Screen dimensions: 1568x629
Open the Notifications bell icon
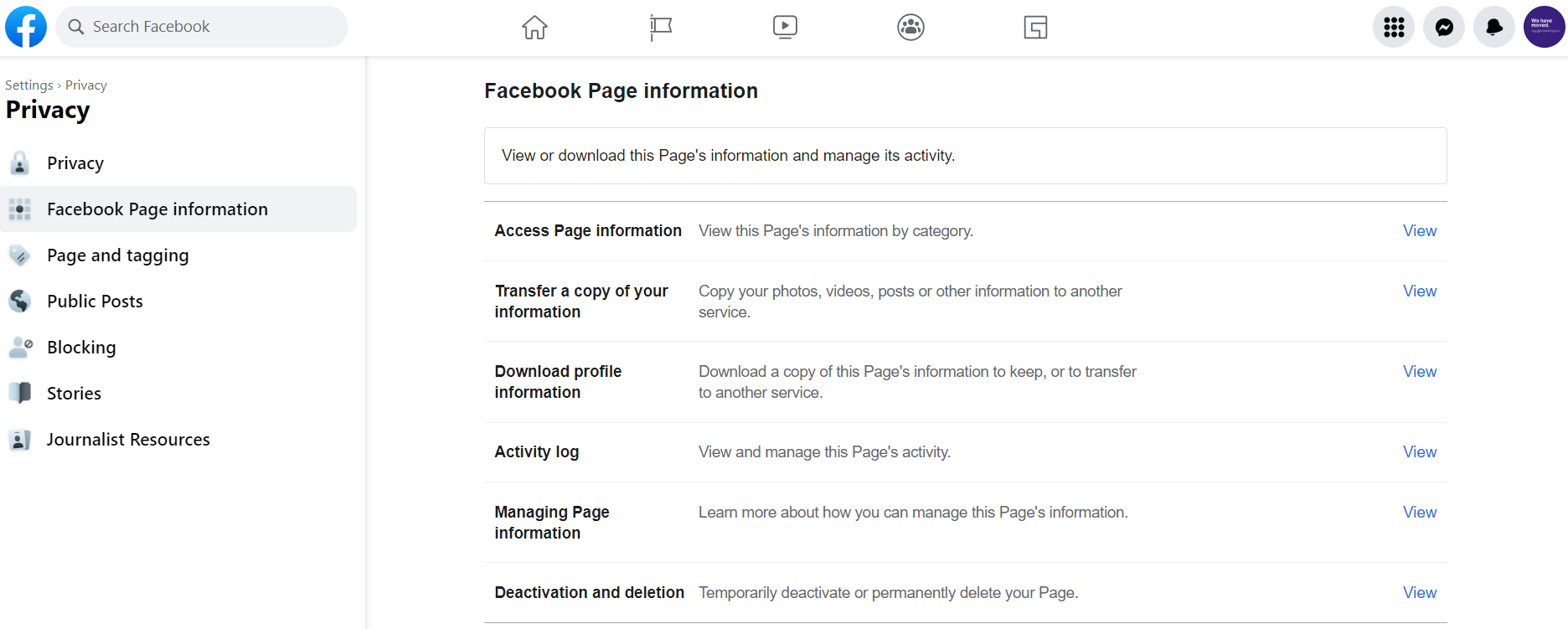[1494, 28]
